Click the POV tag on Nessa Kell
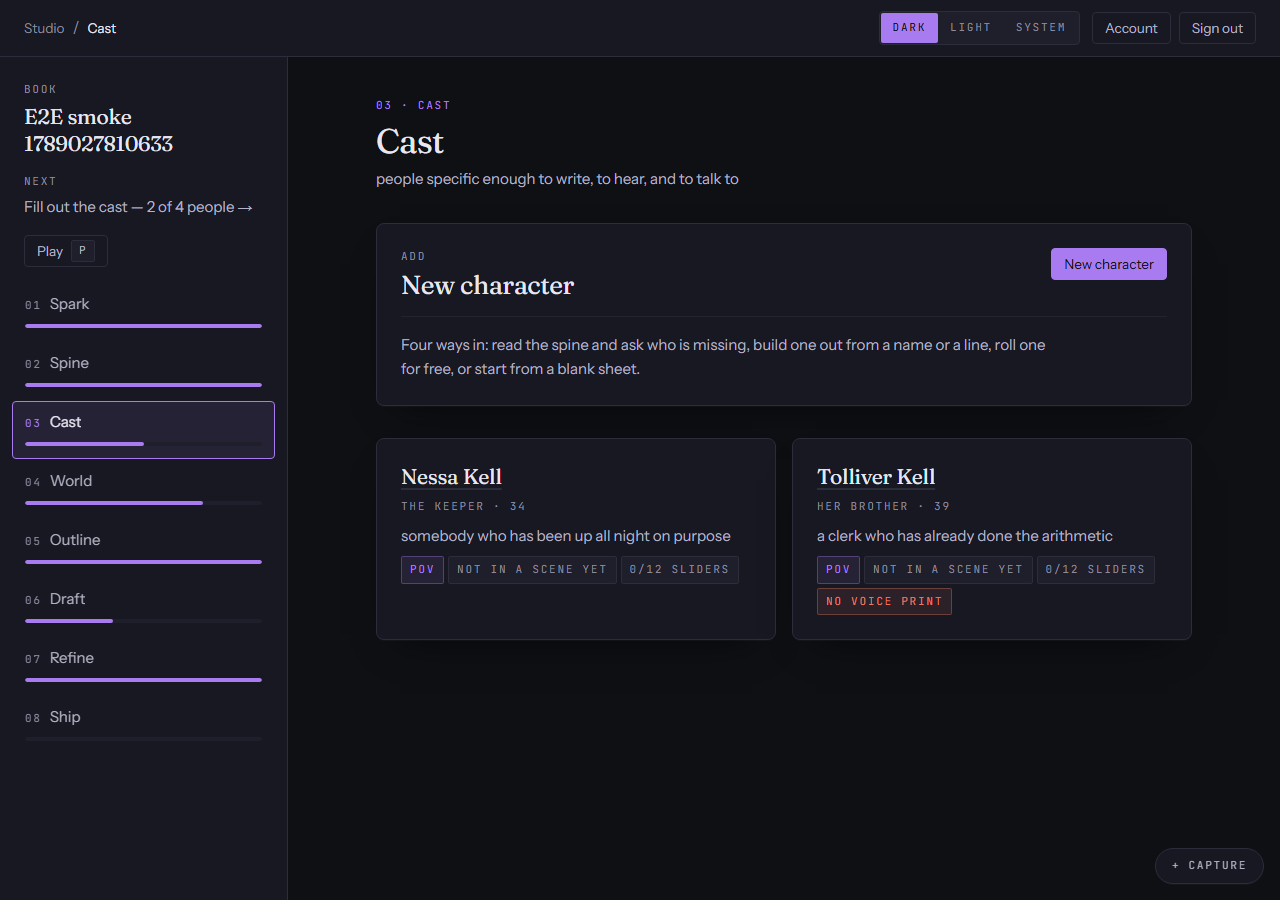The height and width of the screenshot is (900, 1280). (x=422, y=569)
